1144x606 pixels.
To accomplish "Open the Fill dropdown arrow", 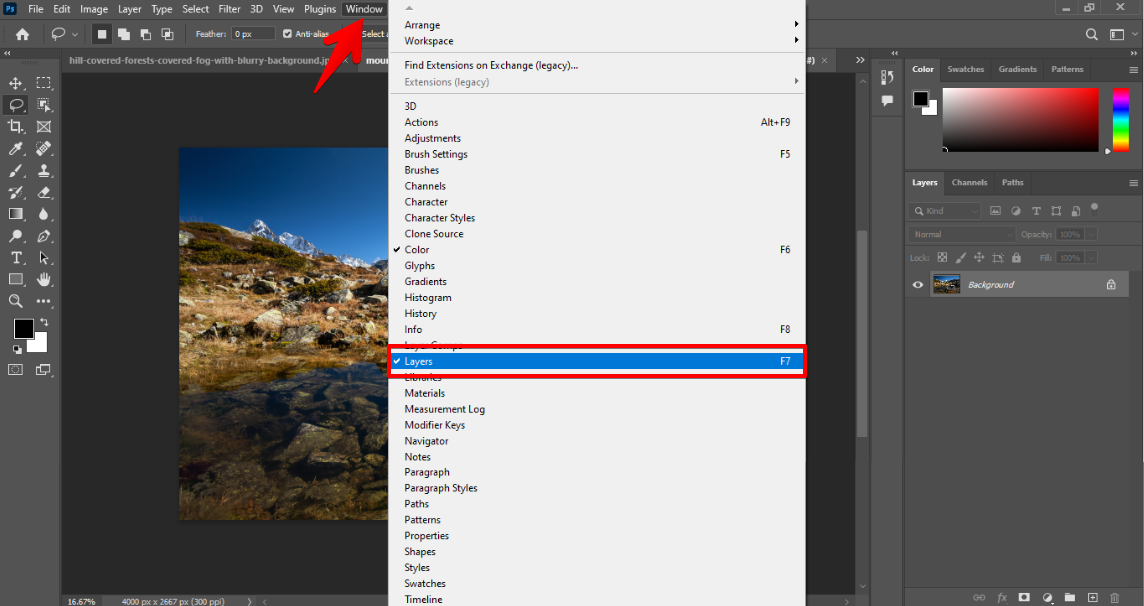I will pyautogui.click(x=1091, y=258).
